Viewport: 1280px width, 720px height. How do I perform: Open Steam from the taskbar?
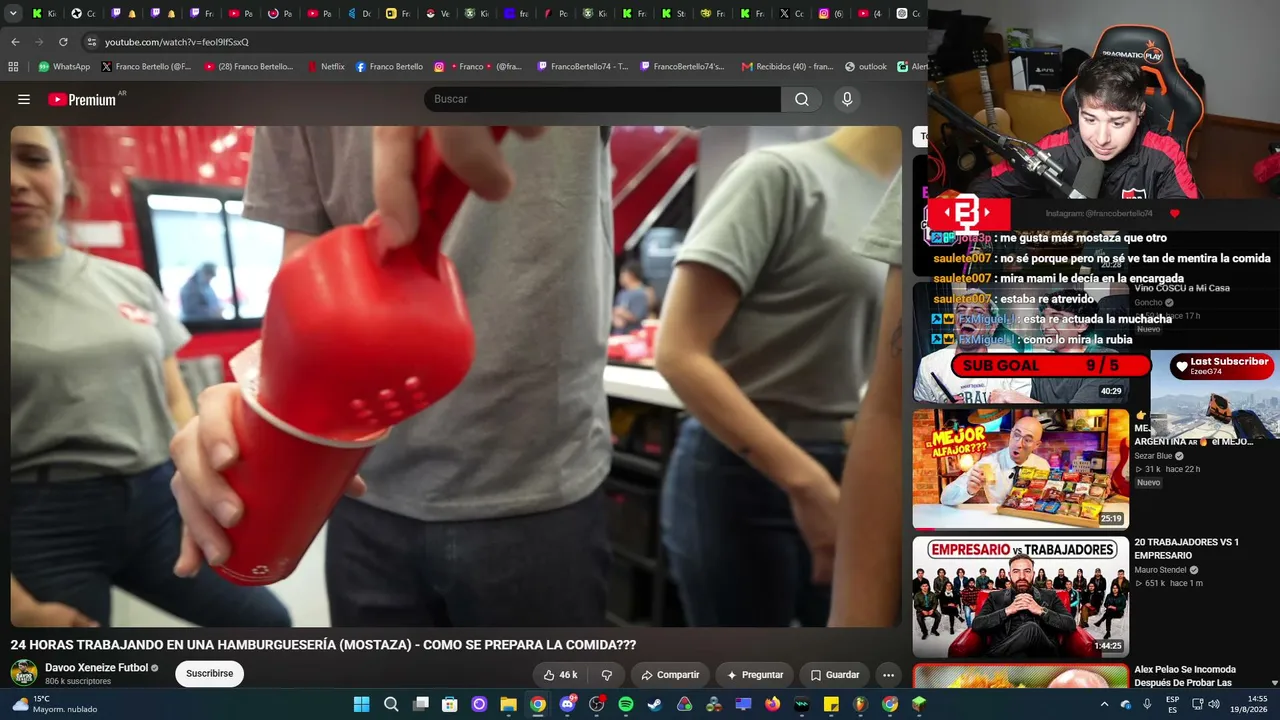[x=655, y=704]
